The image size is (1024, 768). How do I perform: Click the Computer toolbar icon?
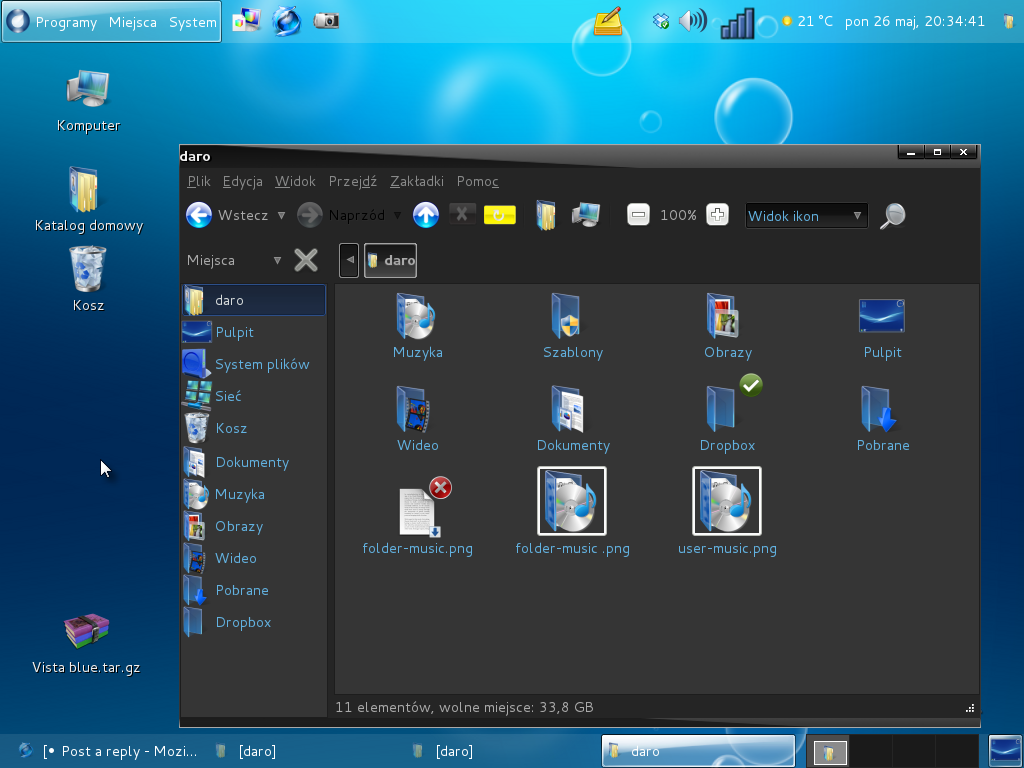point(586,215)
